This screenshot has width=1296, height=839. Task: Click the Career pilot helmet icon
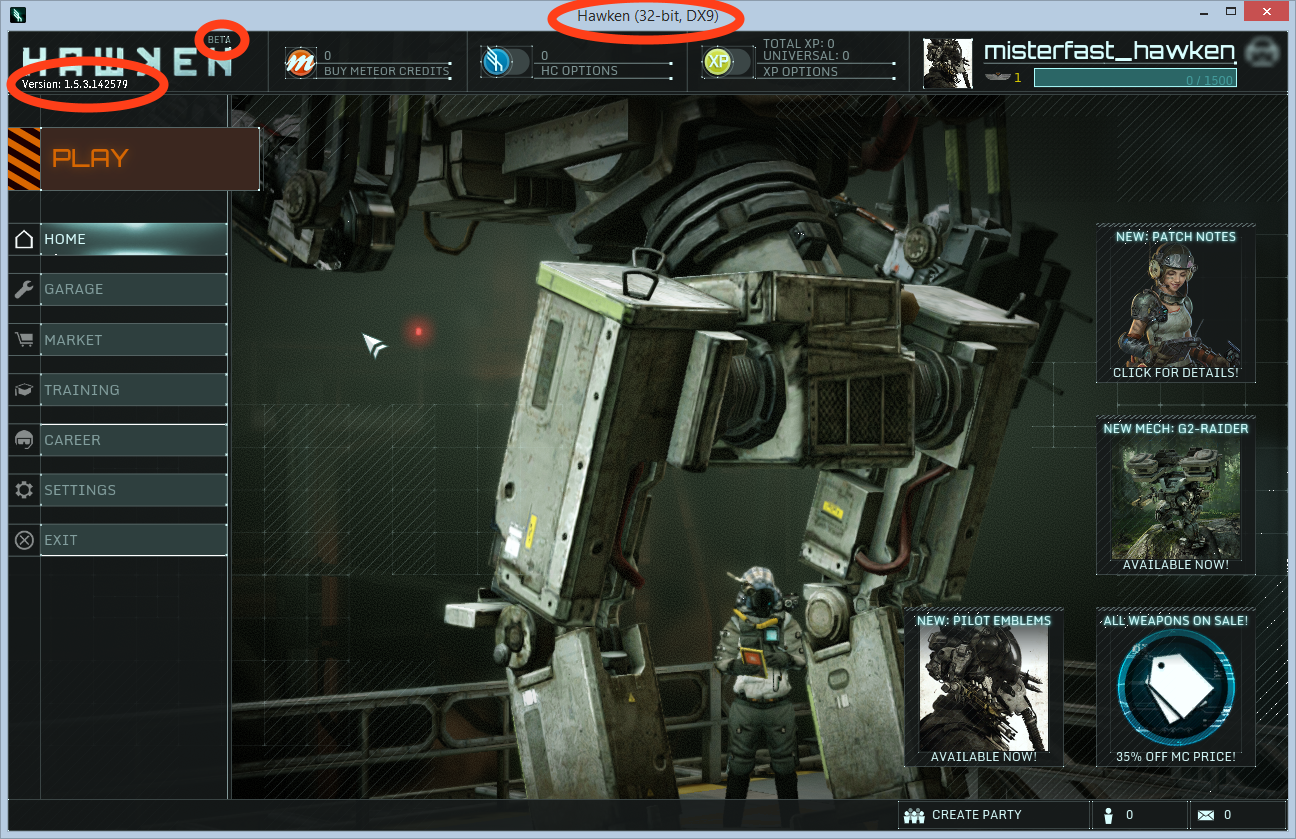[24, 440]
